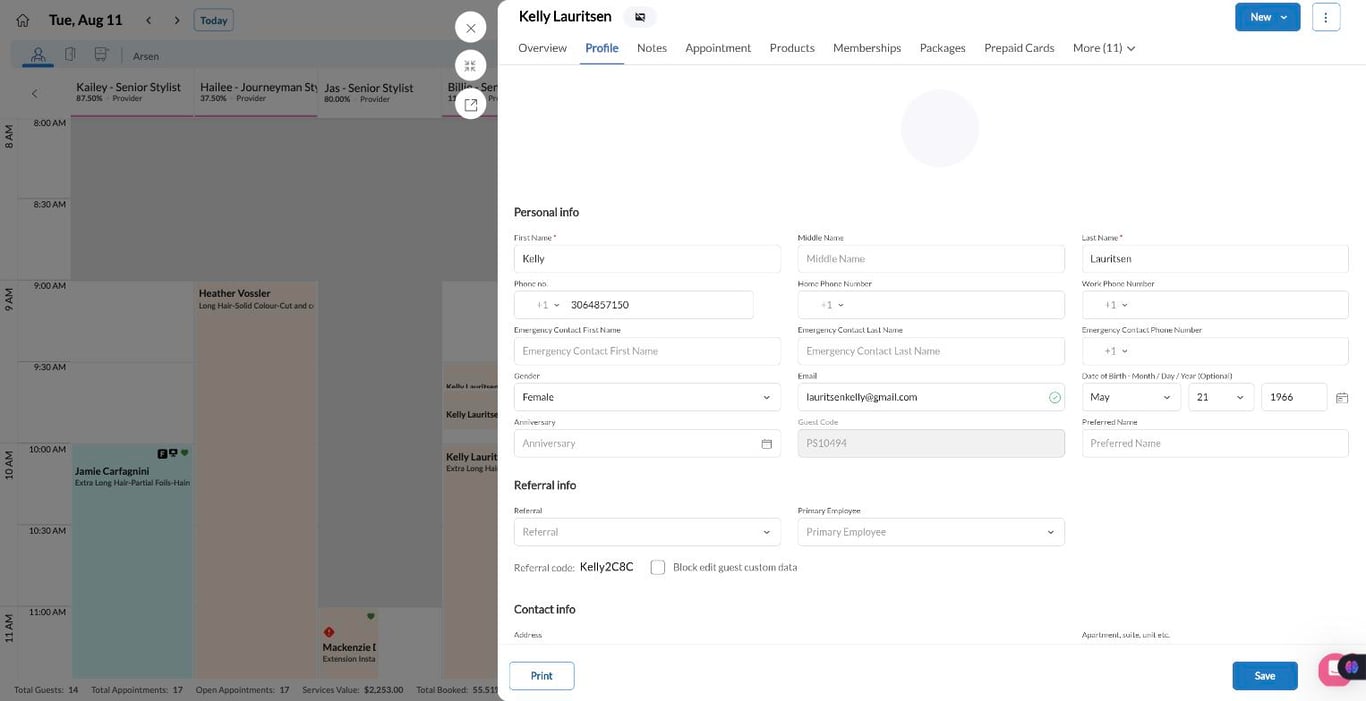Open the Referral dropdown
The height and width of the screenshot is (701, 1366).
point(647,532)
